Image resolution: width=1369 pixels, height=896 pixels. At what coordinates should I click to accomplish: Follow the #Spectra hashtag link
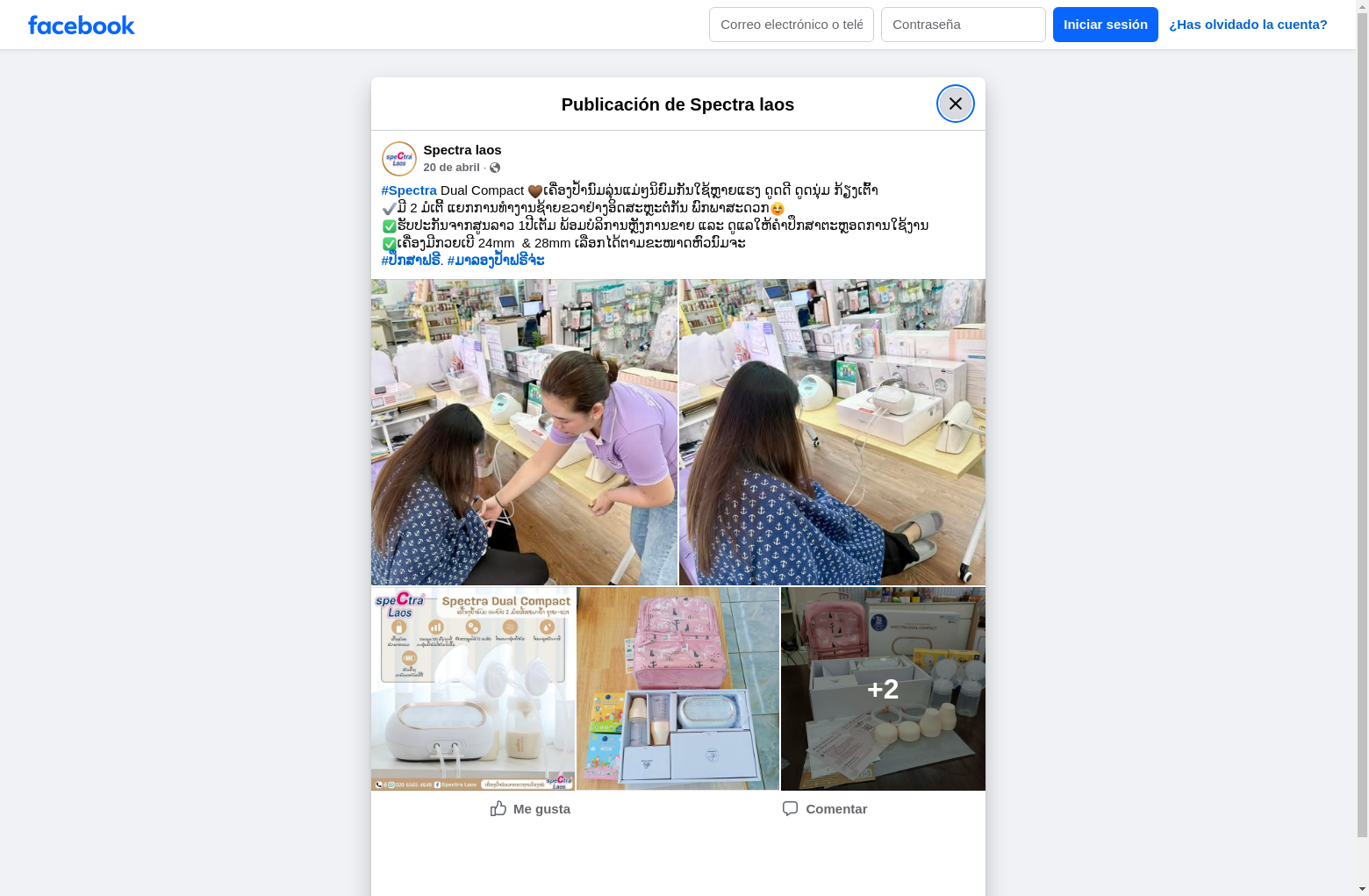point(409,190)
